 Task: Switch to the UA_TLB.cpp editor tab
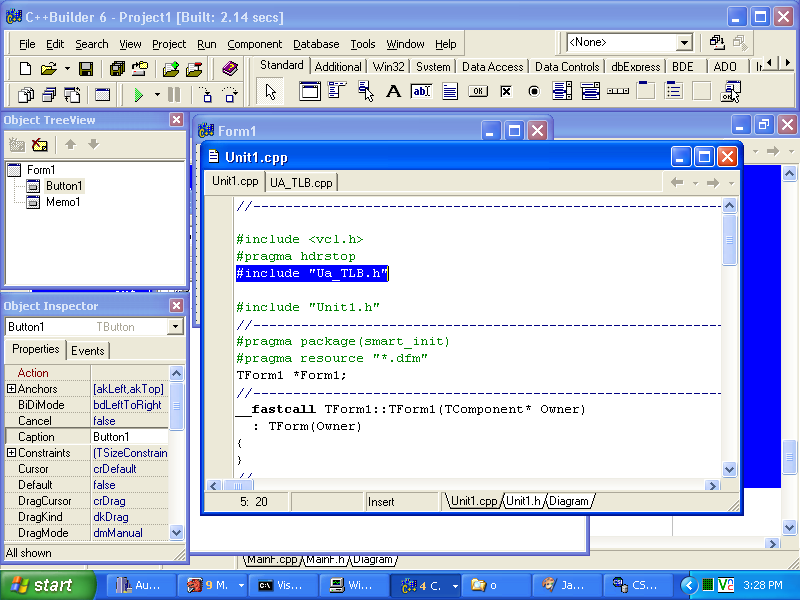tap(301, 182)
